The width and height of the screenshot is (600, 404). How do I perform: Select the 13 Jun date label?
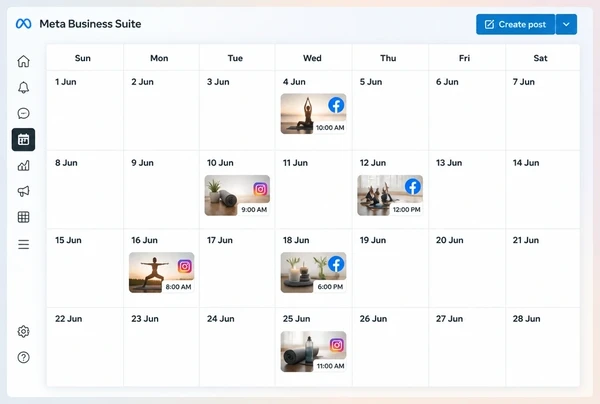tap(449, 163)
